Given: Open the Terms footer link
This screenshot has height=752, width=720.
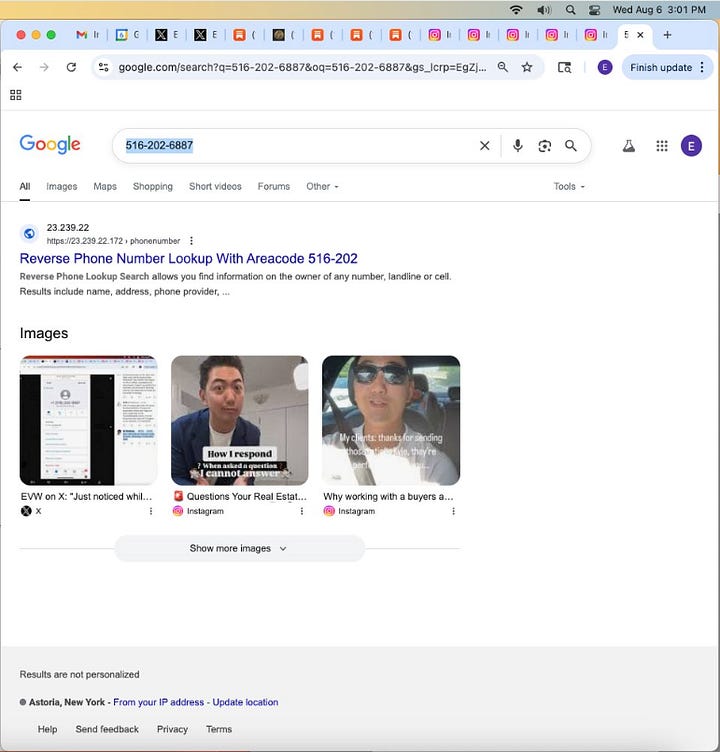Looking at the screenshot, I should coord(219,729).
